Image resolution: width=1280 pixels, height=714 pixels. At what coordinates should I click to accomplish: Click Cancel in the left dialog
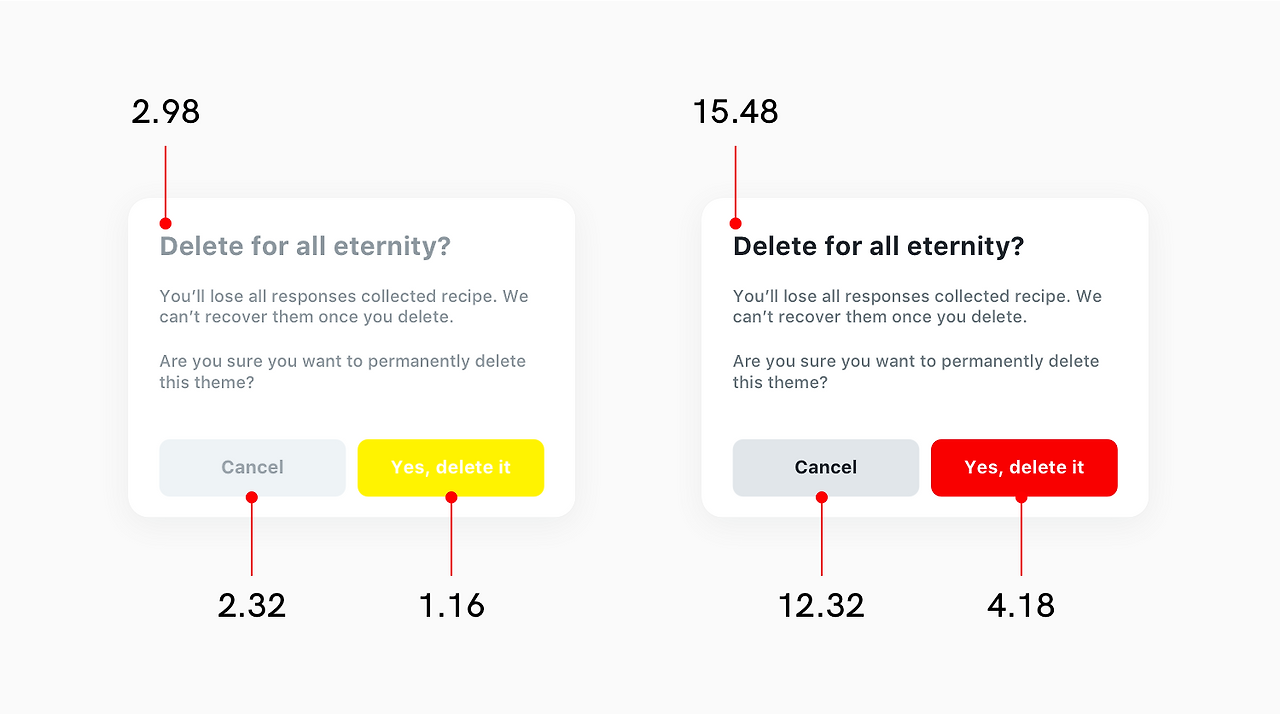tap(252, 467)
